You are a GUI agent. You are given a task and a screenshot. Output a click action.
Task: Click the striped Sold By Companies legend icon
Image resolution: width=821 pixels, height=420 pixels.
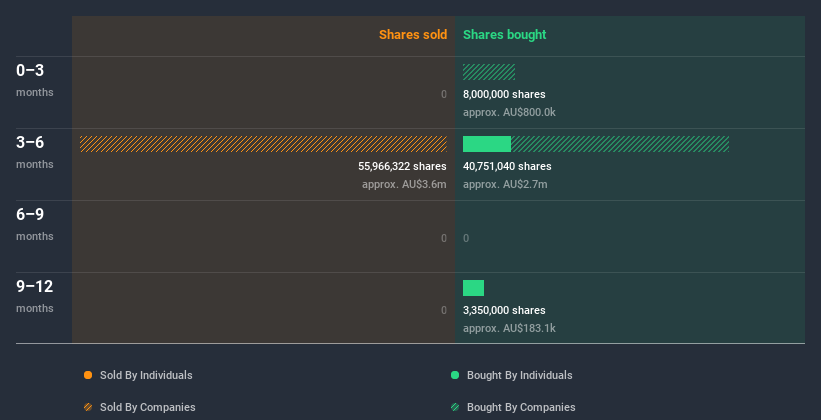click(x=88, y=407)
